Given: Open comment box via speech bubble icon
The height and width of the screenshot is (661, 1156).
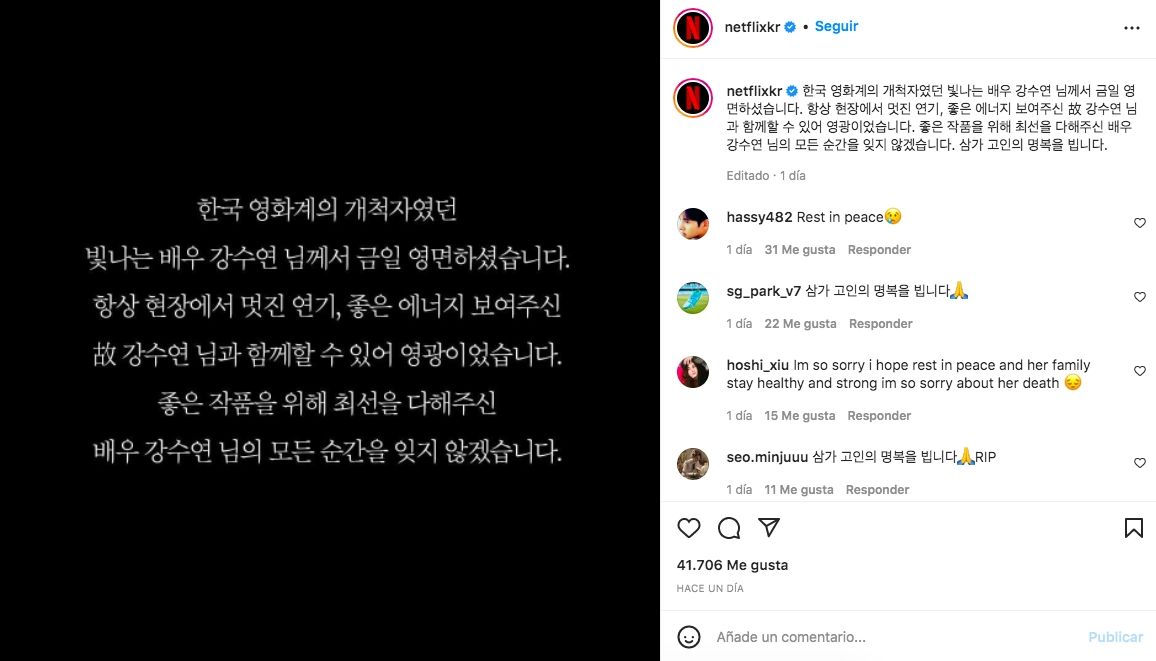Looking at the screenshot, I should click(x=729, y=528).
